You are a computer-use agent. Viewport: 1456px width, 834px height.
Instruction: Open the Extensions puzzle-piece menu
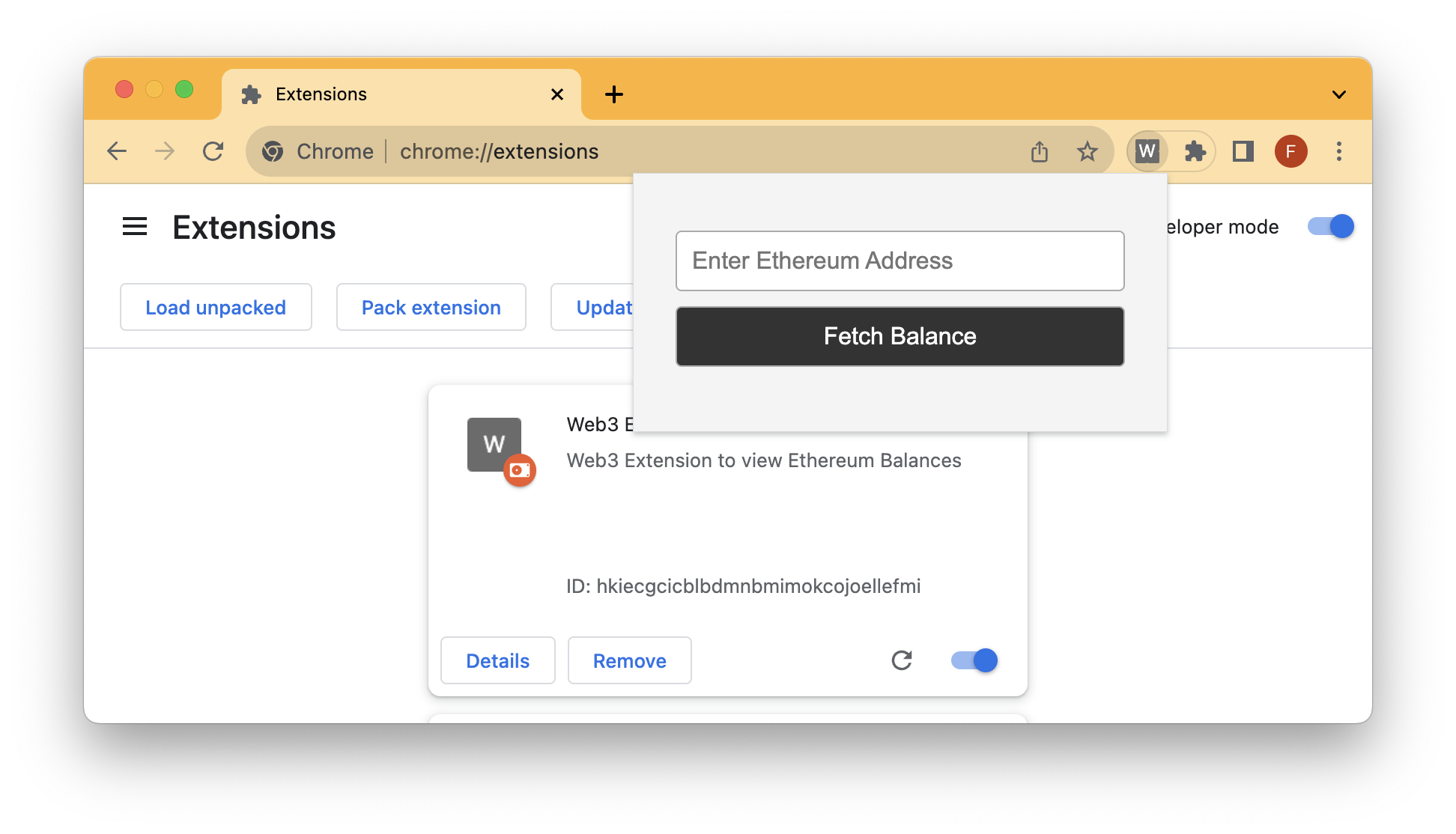click(x=1195, y=151)
